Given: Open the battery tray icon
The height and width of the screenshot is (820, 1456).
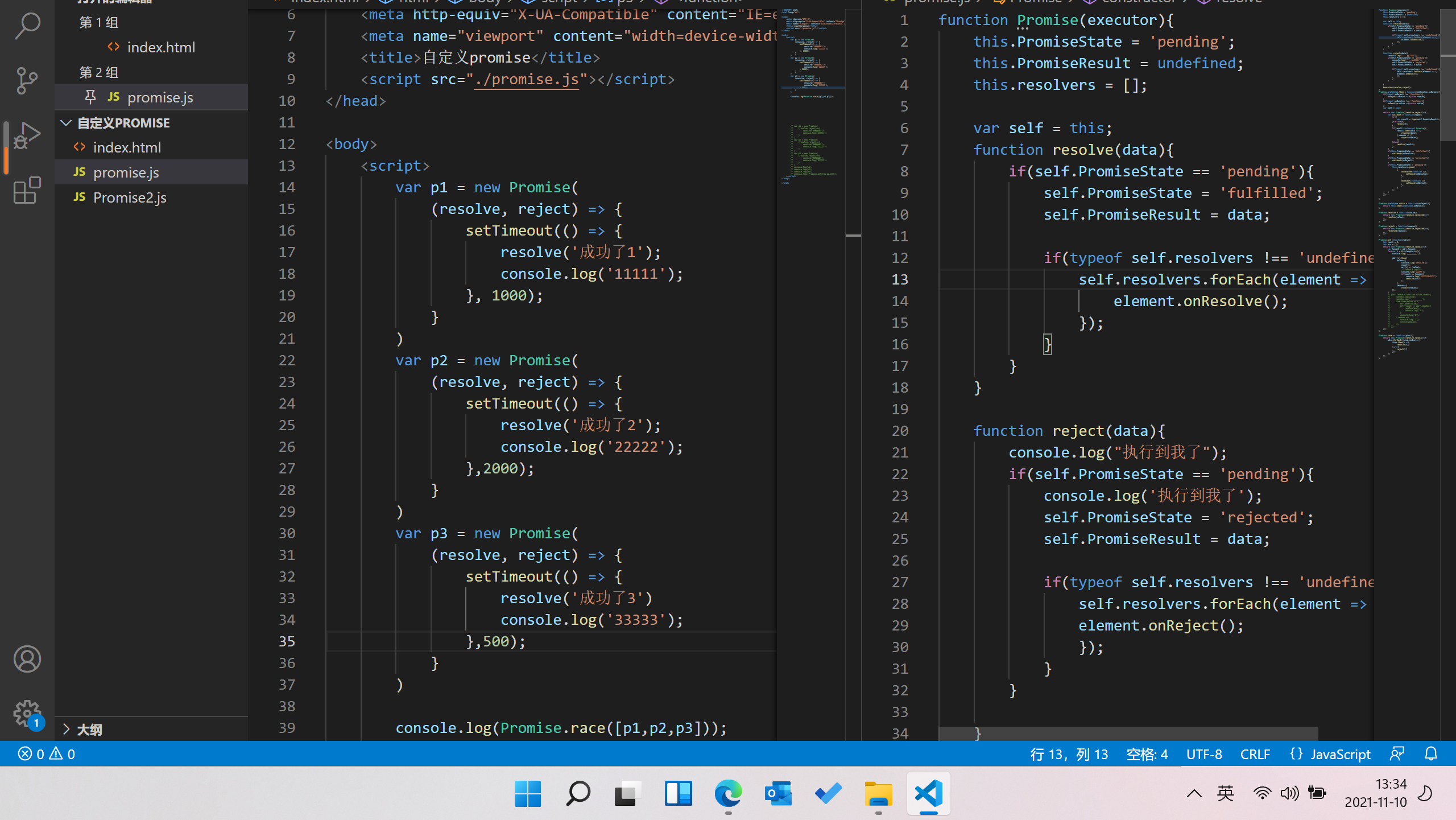Looking at the screenshot, I should (1317, 793).
